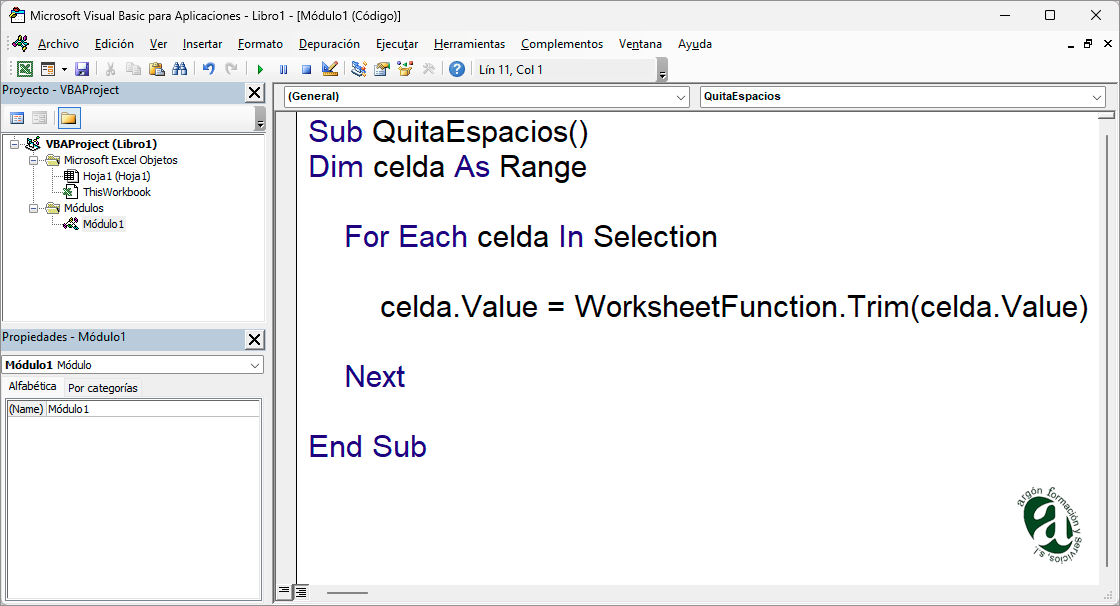Click the Copy icon in toolbar
The width and height of the screenshot is (1120, 606).
(x=133, y=69)
